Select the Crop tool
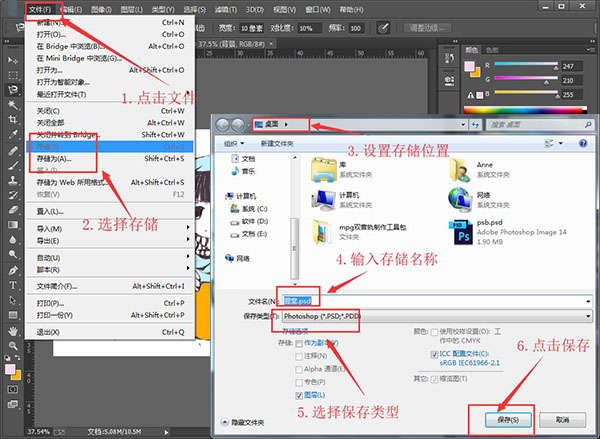This screenshot has height=439, width=600. click(13, 119)
